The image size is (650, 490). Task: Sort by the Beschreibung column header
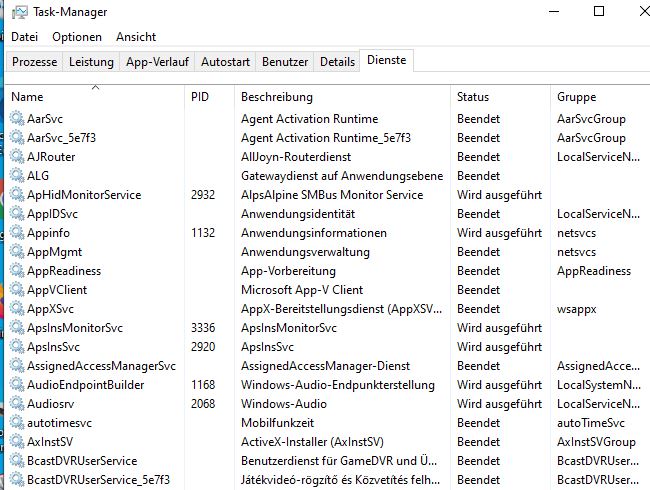pyautogui.click(x=342, y=97)
